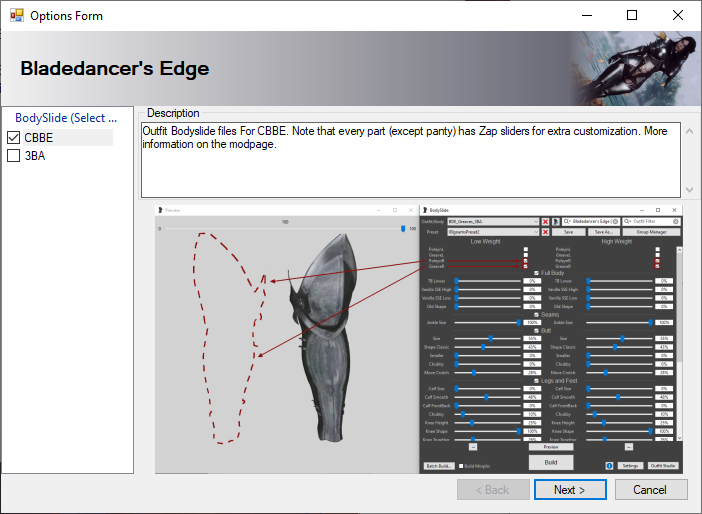Click the description box scroll up arrow

click(x=689, y=132)
